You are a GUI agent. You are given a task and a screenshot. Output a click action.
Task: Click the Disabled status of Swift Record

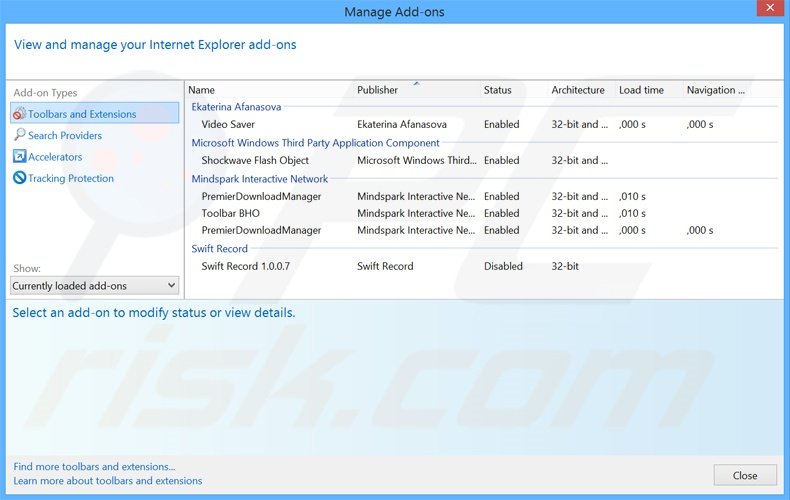503,266
